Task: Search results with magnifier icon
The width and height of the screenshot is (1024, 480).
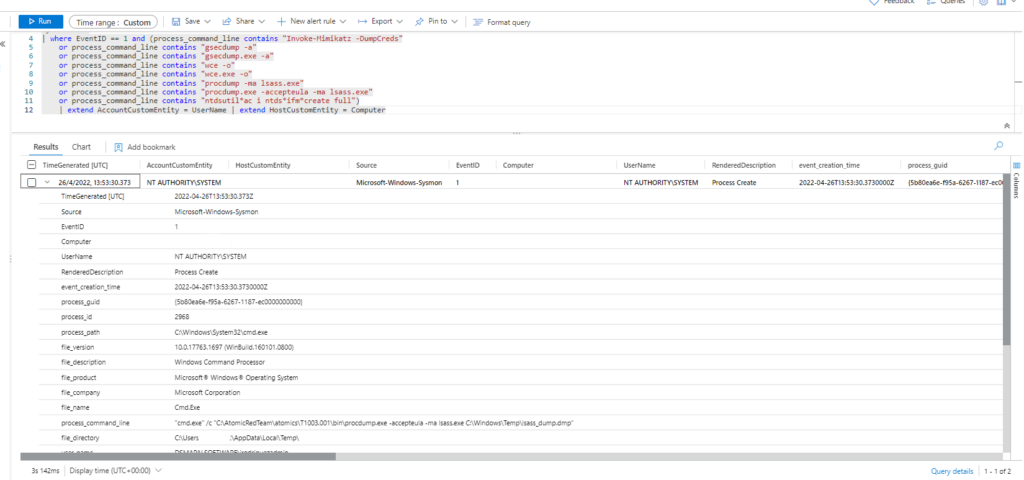Action: [x=998, y=146]
